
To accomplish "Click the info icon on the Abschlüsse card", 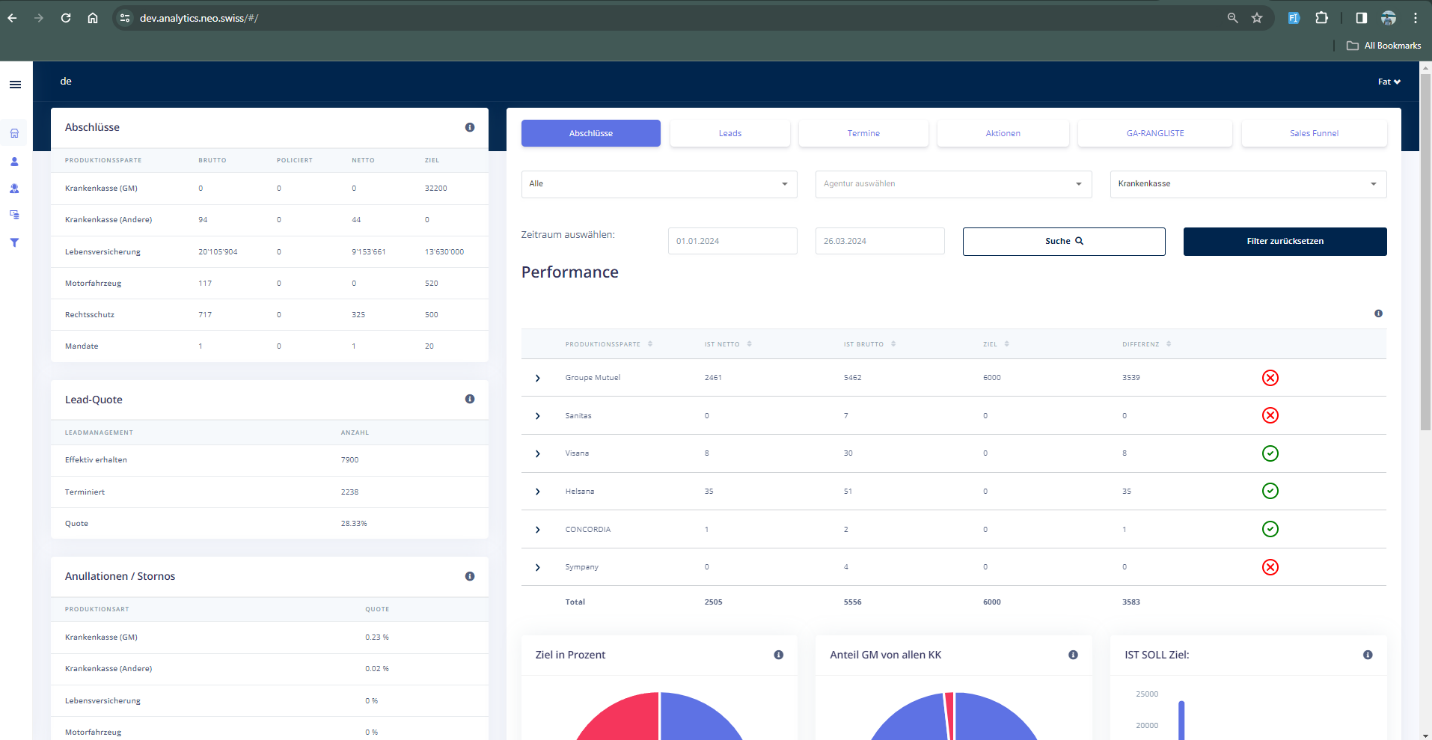I will point(470,128).
